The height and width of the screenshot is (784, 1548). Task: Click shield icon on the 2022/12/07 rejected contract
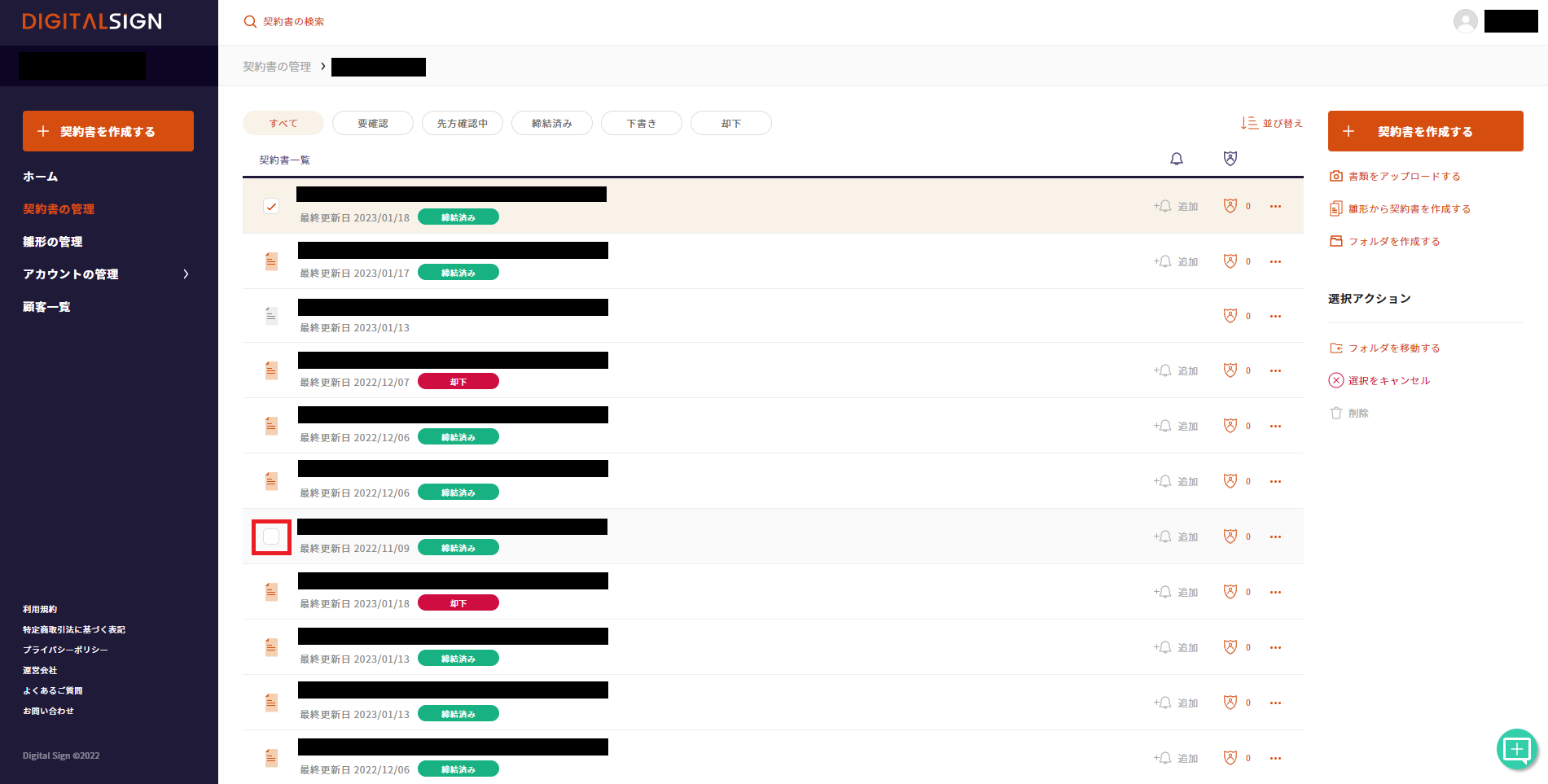(x=1230, y=370)
